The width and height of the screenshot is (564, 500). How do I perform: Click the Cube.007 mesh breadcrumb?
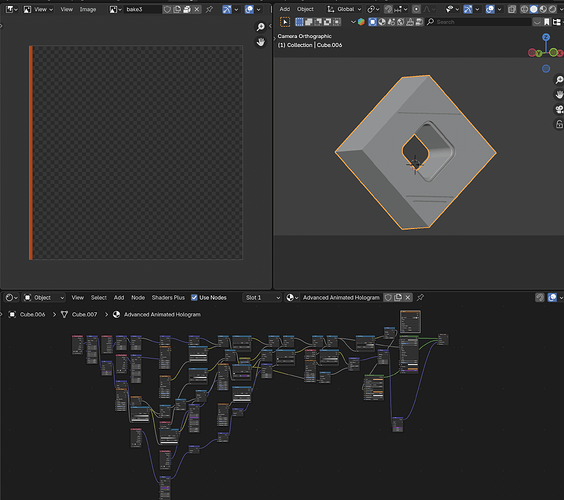coord(79,314)
